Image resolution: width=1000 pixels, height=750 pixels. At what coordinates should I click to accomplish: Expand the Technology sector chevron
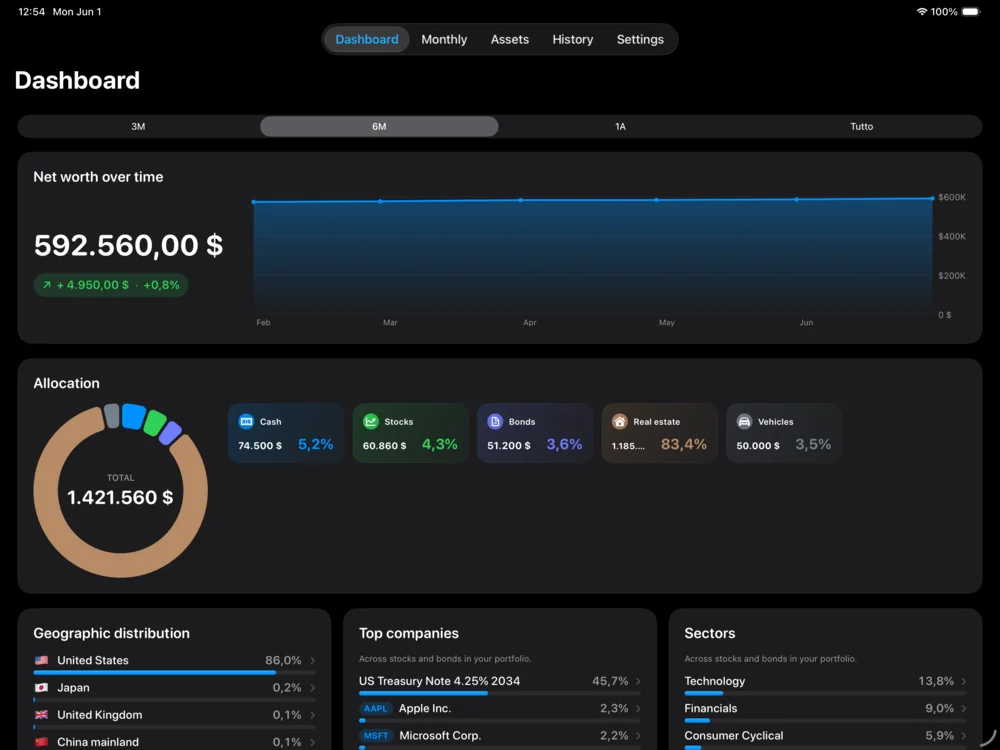(x=964, y=681)
